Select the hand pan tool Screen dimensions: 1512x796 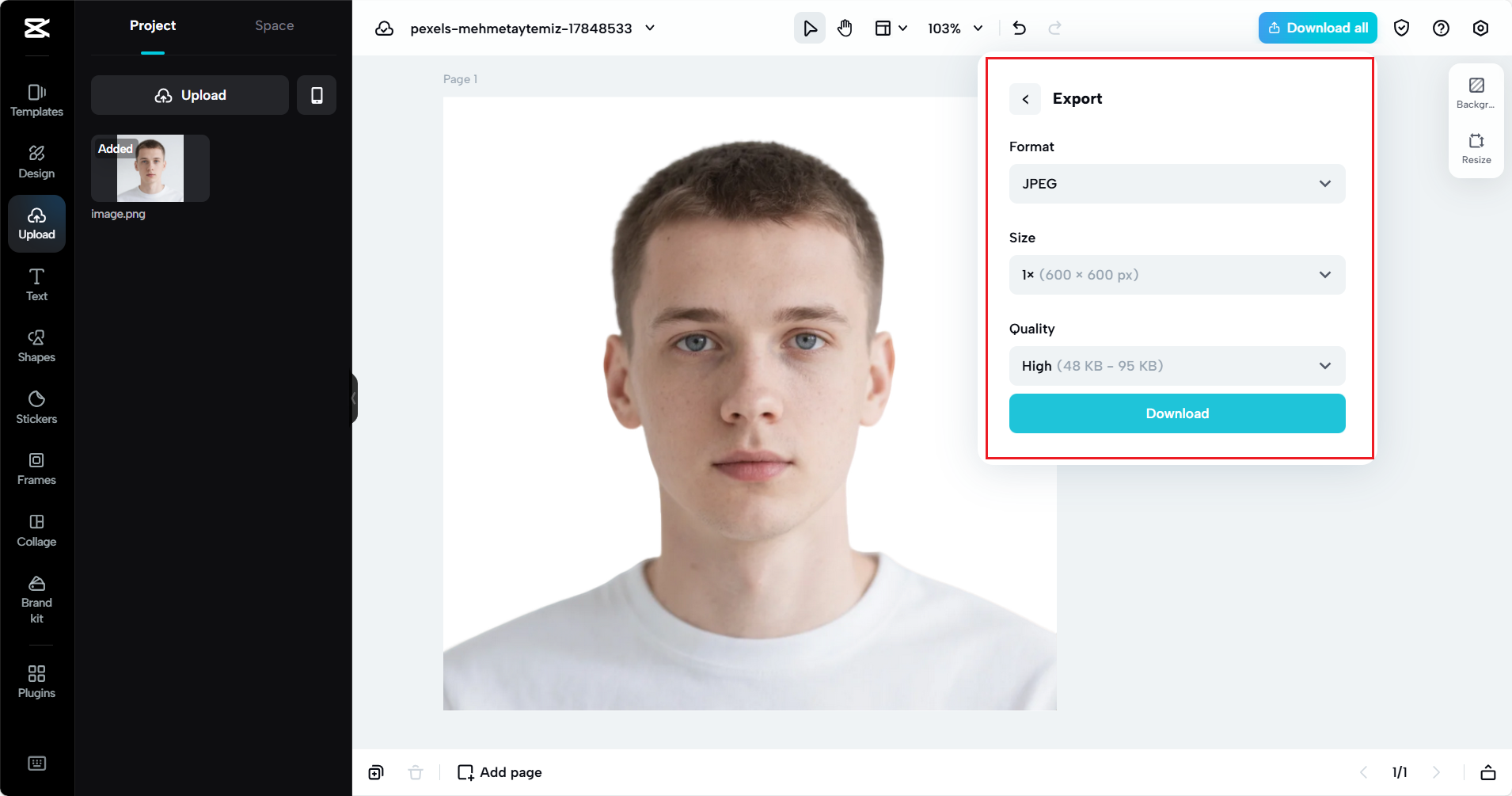pyautogui.click(x=845, y=29)
